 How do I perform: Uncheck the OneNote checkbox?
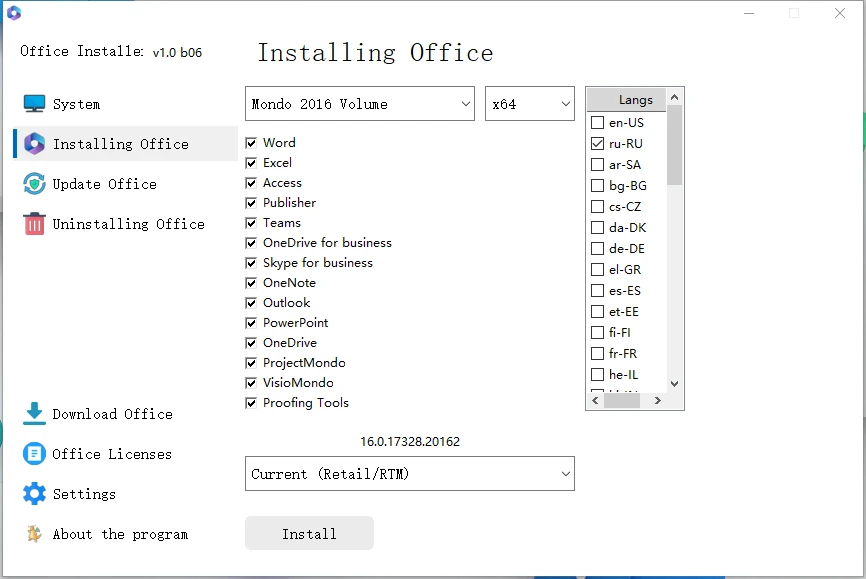click(251, 283)
